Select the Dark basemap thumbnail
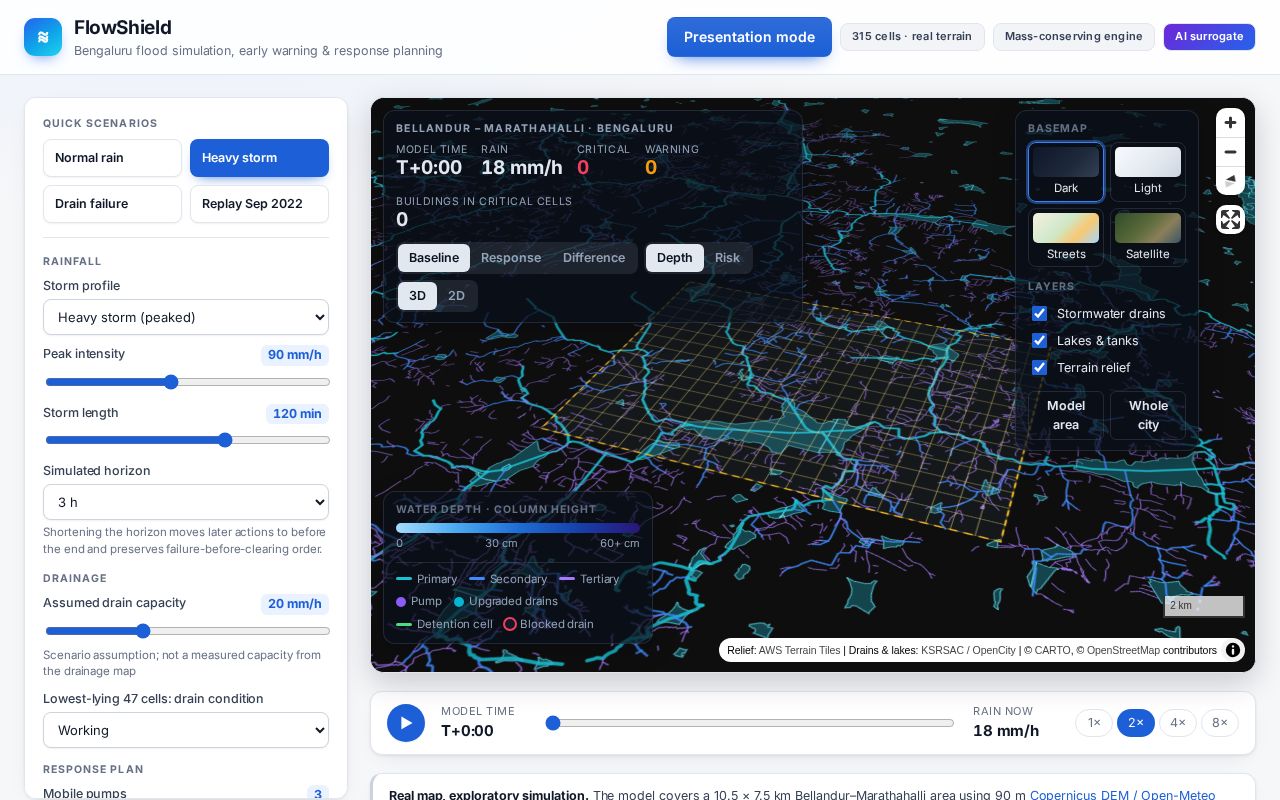 coord(1066,172)
